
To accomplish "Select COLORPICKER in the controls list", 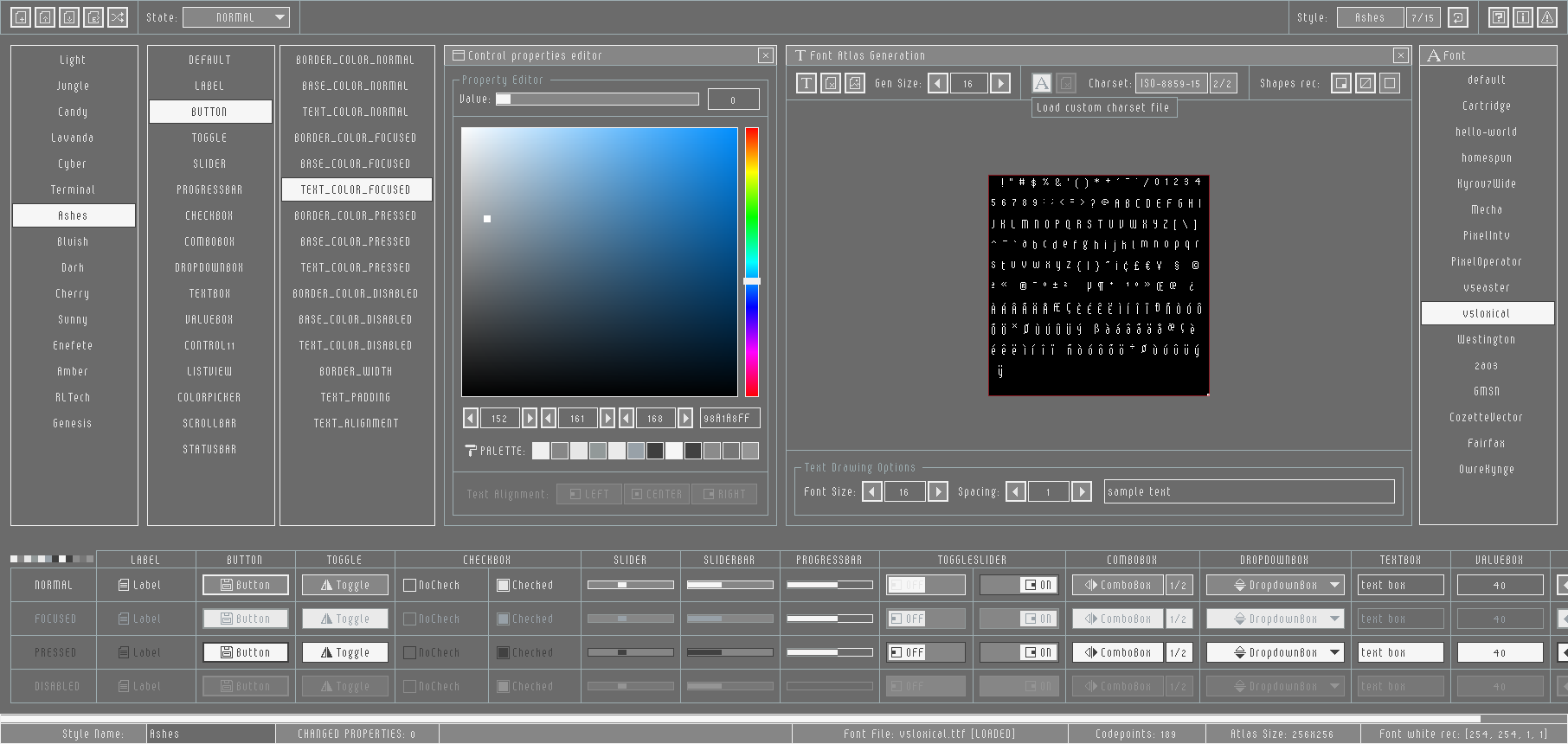I will (209, 397).
